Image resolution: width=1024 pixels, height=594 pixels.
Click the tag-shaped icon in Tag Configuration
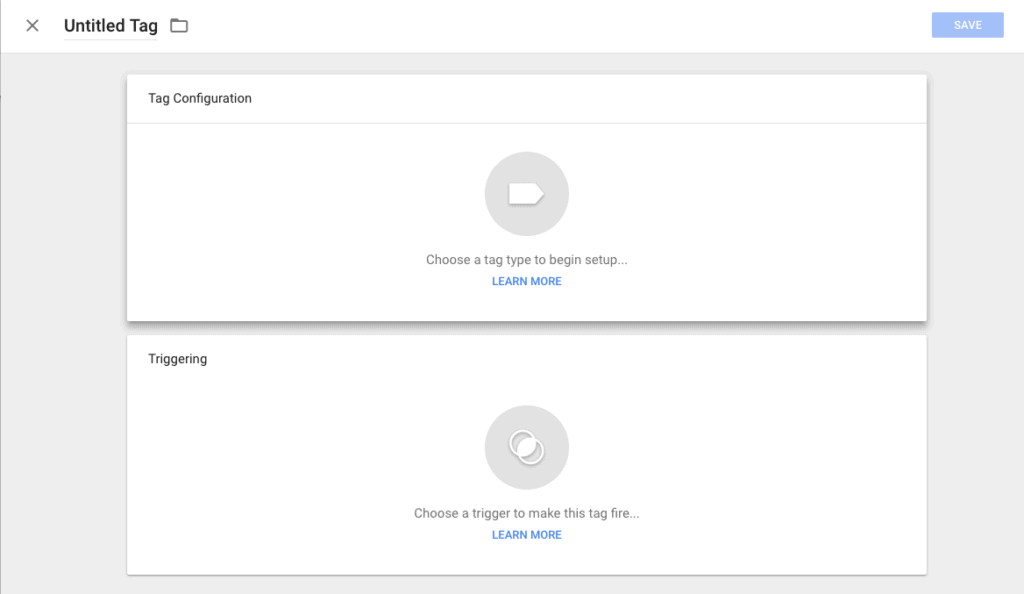pos(526,194)
